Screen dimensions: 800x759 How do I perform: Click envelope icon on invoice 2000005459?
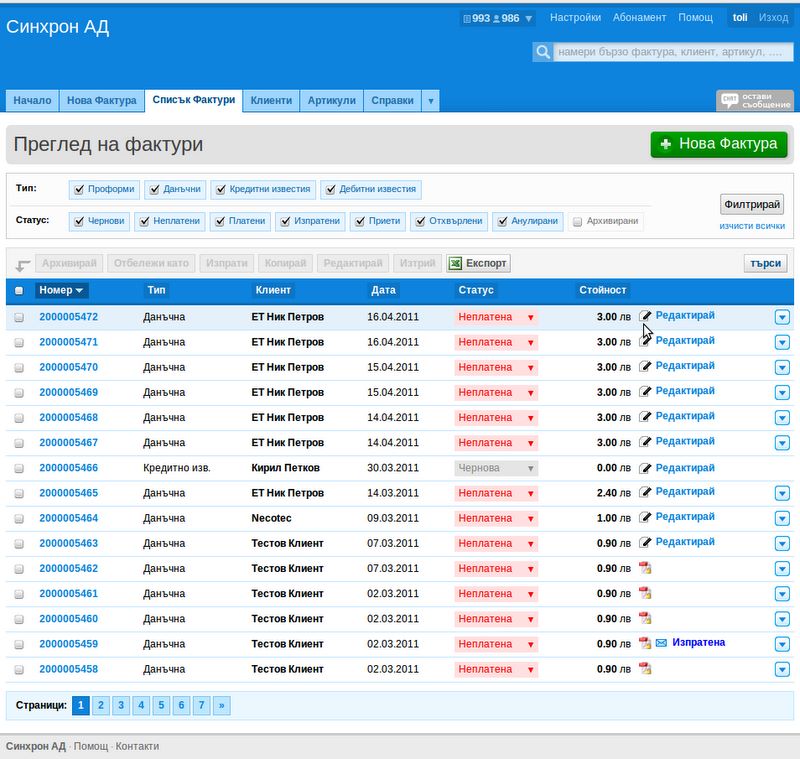click(660, 643)
